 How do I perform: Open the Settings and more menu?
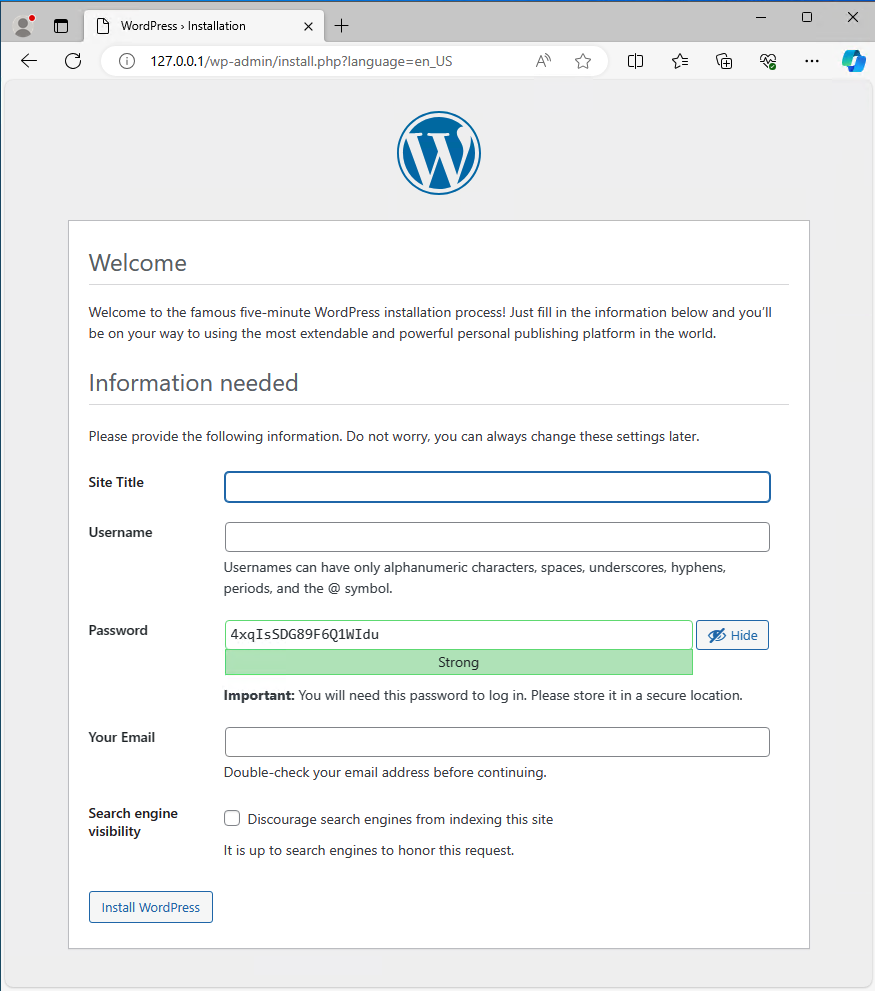click(x=812, y=61)
